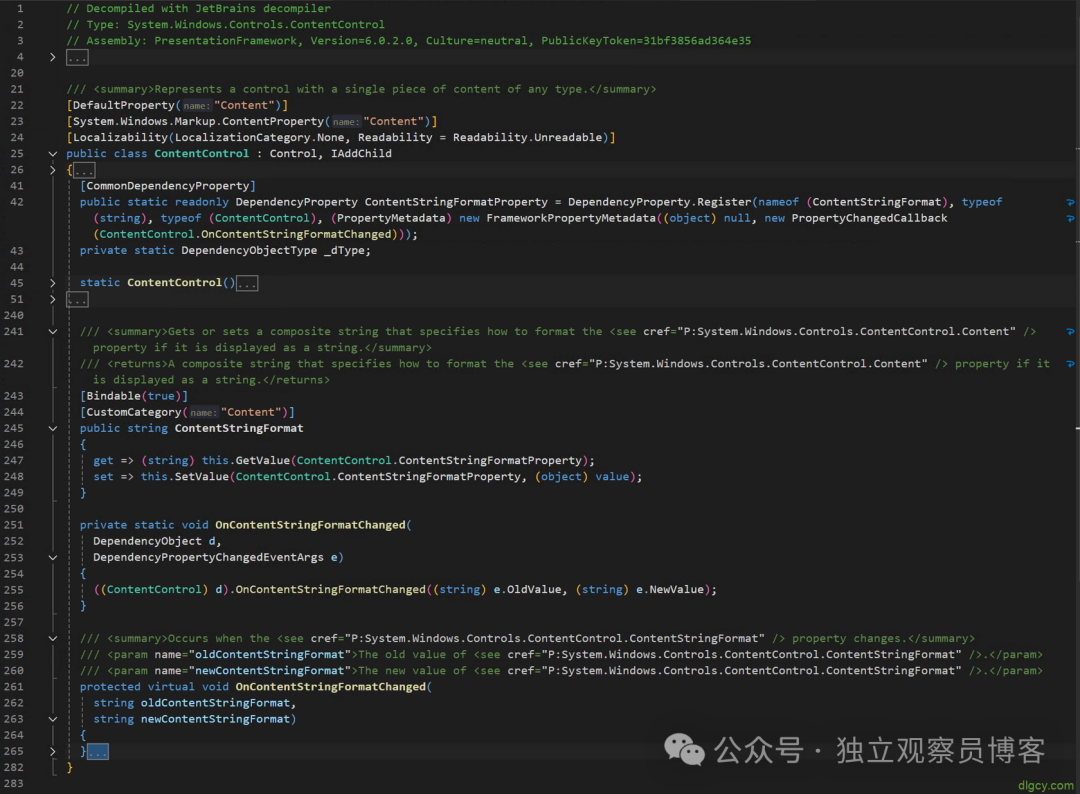Click the name: hint on ContentProperty line
This screenshot has width=1080, height=794.
(x=346, y=122)
